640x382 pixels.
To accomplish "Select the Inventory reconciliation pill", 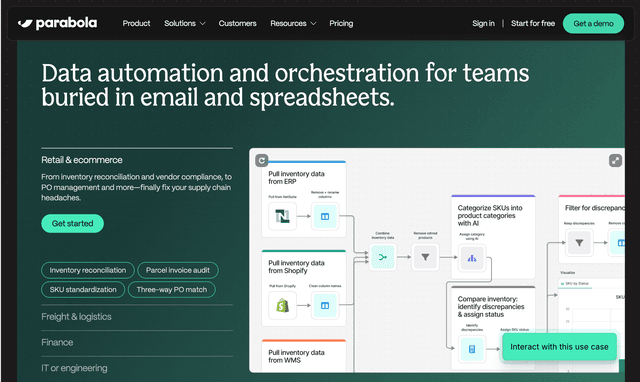I will point(88,270).
